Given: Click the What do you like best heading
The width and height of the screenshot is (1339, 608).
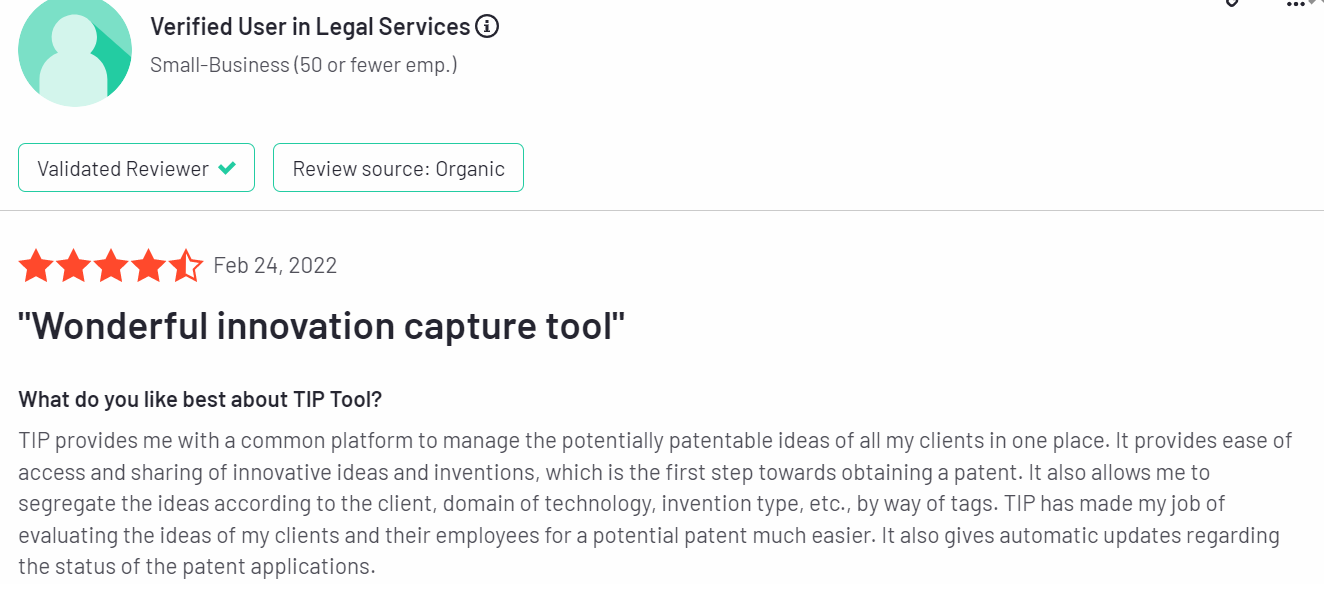Looking at the screenshot, I should 200,399.
